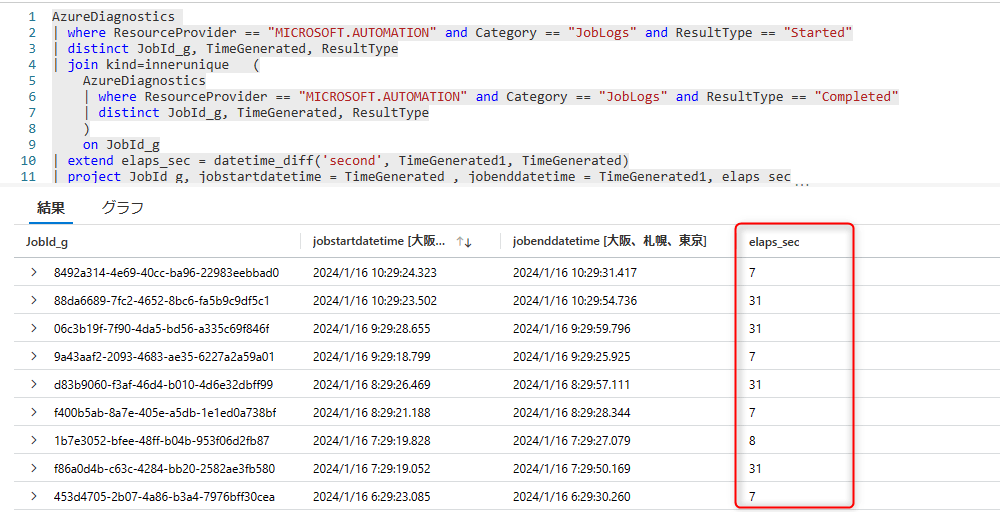The height and width of the screenshot is (512, 1000).
Task: Click line number 9 in editor gutter
Action: pos(32,145)
